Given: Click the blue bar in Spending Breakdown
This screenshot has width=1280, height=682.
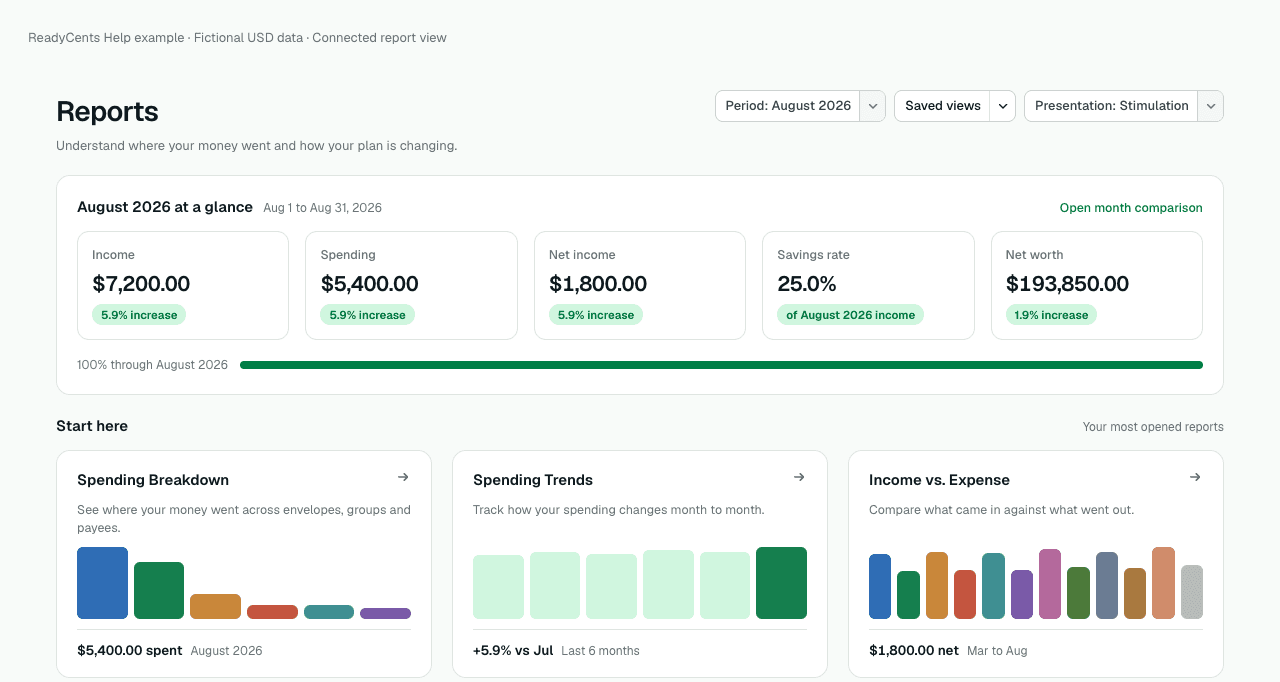Looking at the screenshot, I should [102, 583].
